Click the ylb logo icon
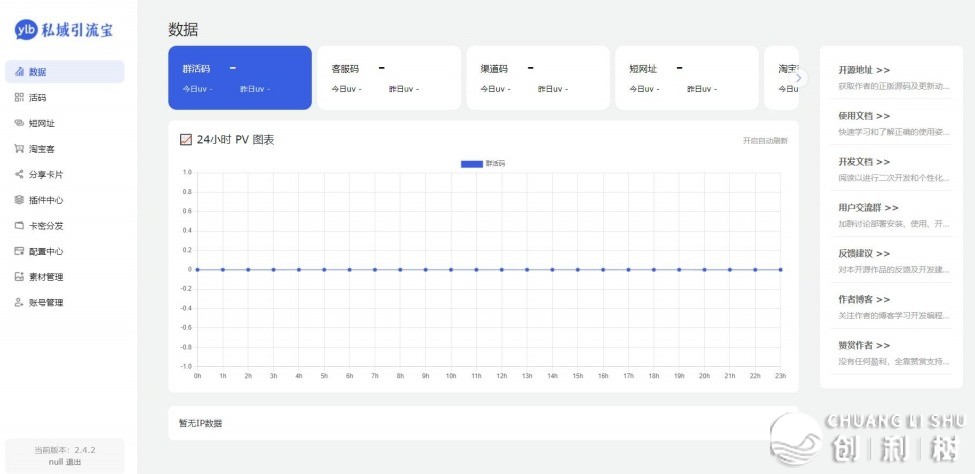This screenshot has height=474, width=975. pos(26,29)
